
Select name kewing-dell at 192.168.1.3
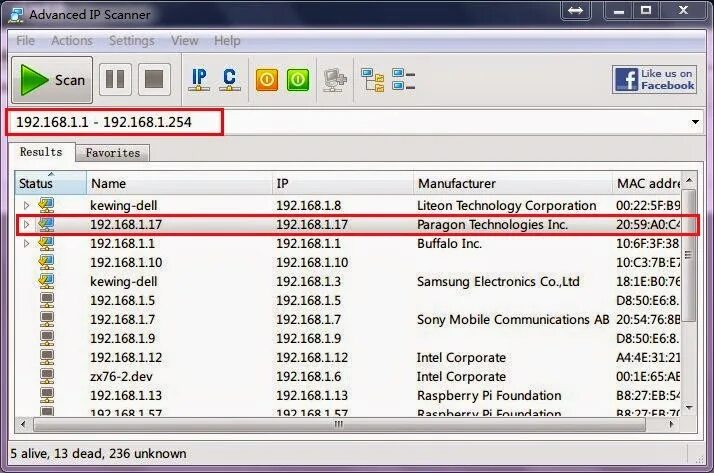tap(123, 282)
